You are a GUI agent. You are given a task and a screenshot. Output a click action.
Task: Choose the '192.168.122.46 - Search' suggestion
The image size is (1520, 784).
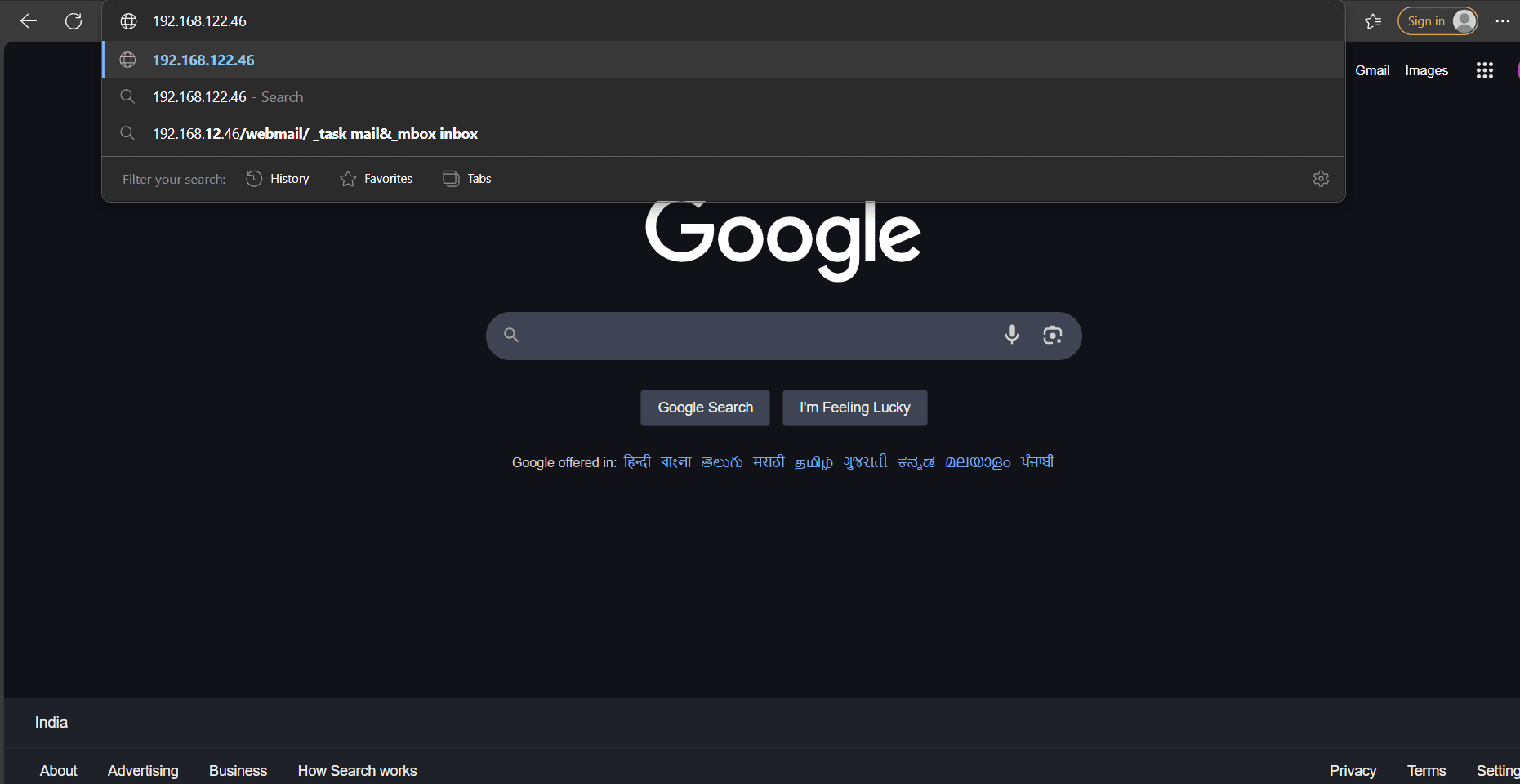[724, 97]
